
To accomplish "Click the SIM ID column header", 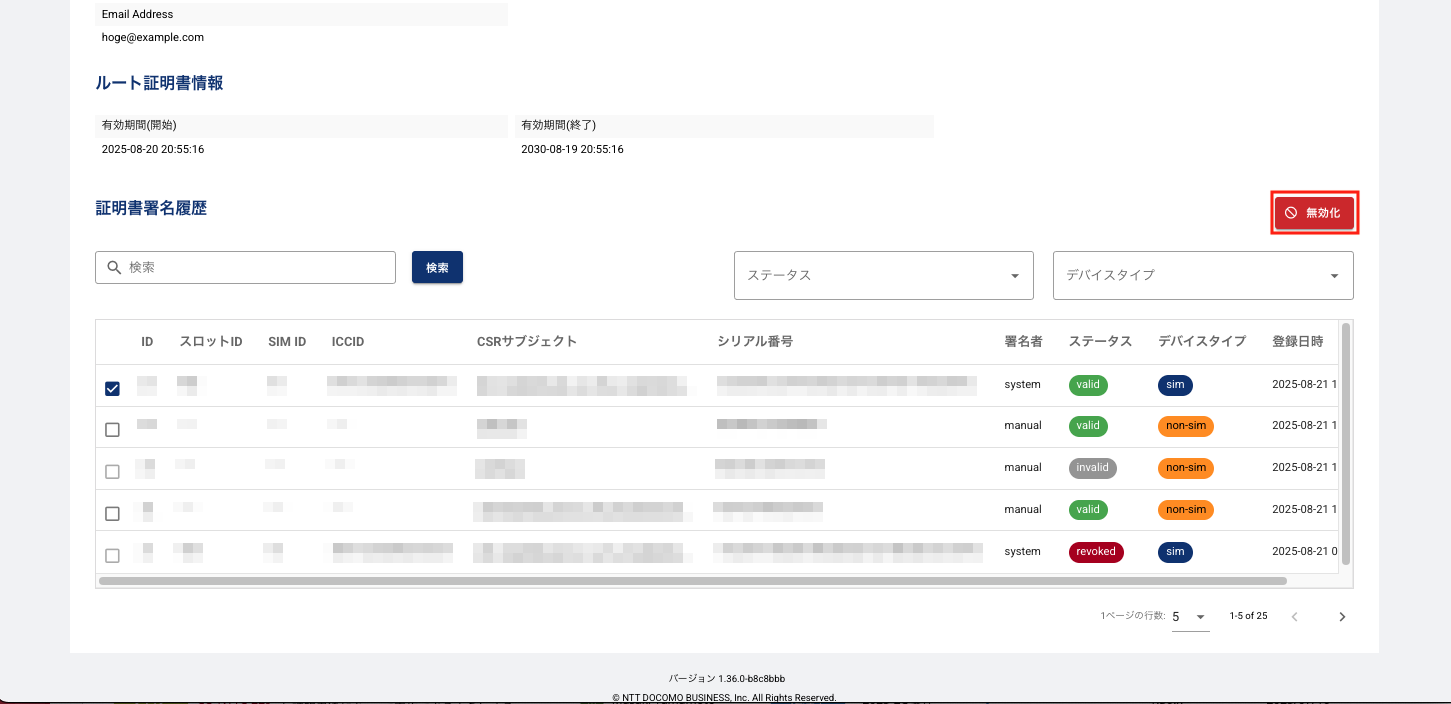I will click(x=287, y=342).
